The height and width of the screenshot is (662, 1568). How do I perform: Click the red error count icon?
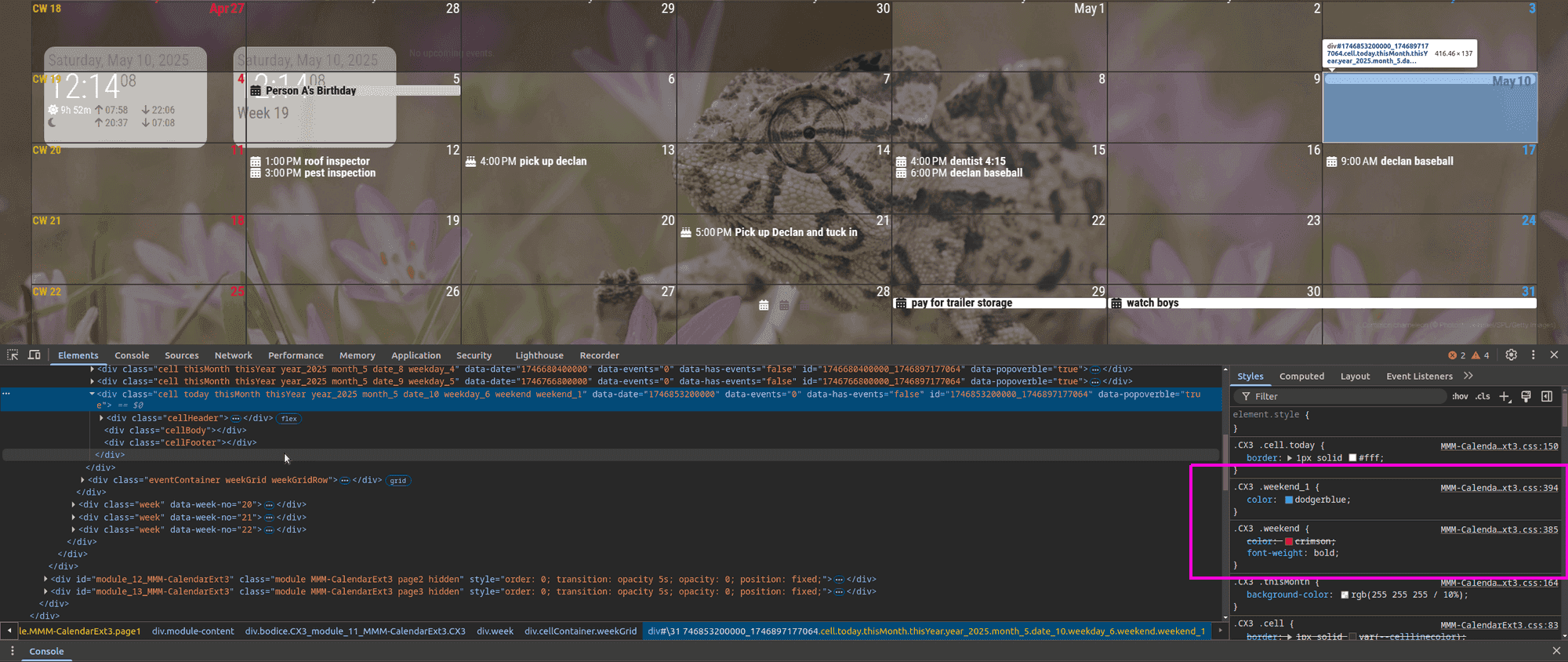coord(1453,355)
